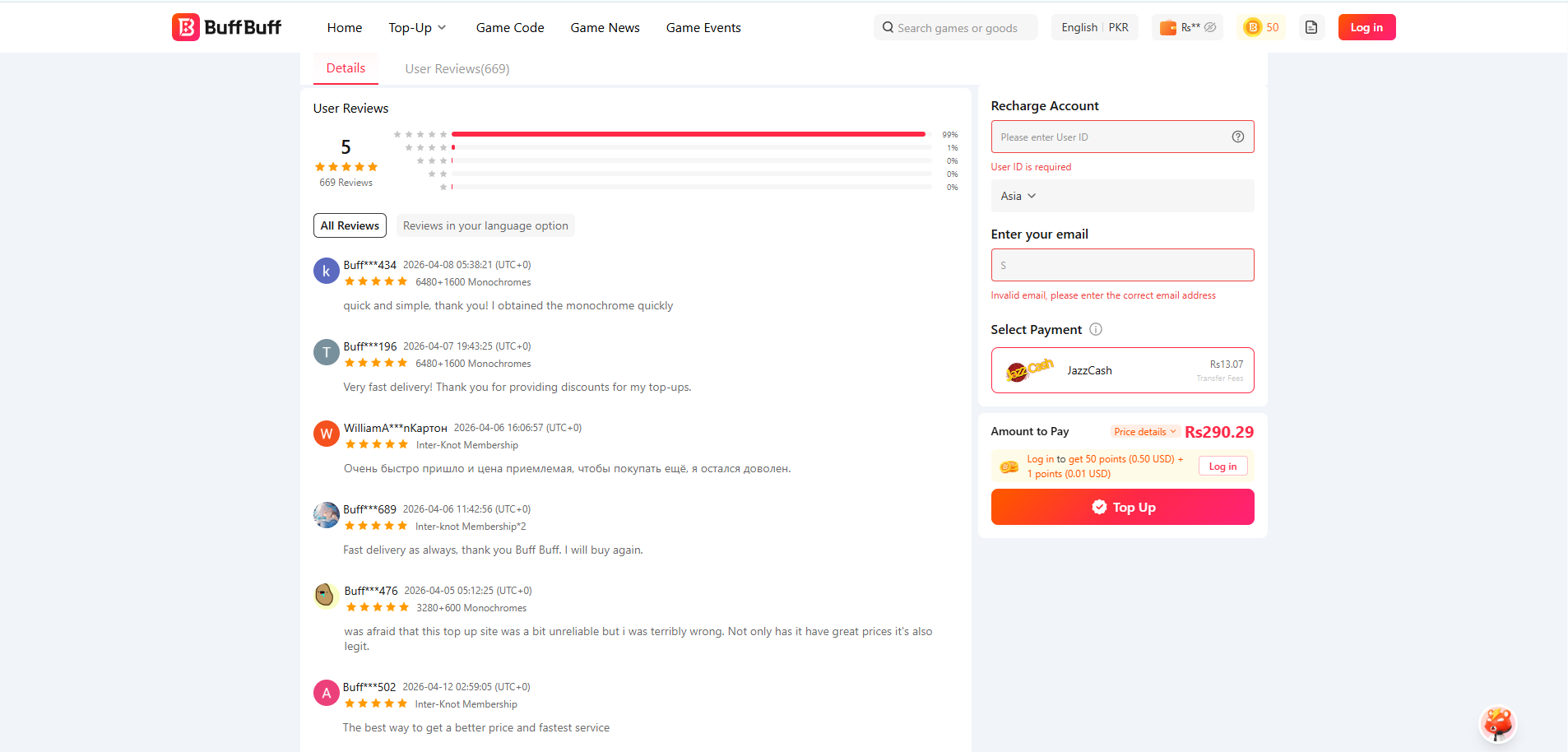Expand the Price details breakdown
Image resolution: width=1568 pixels, height=752 pixels.
[x=1144, y=431]
